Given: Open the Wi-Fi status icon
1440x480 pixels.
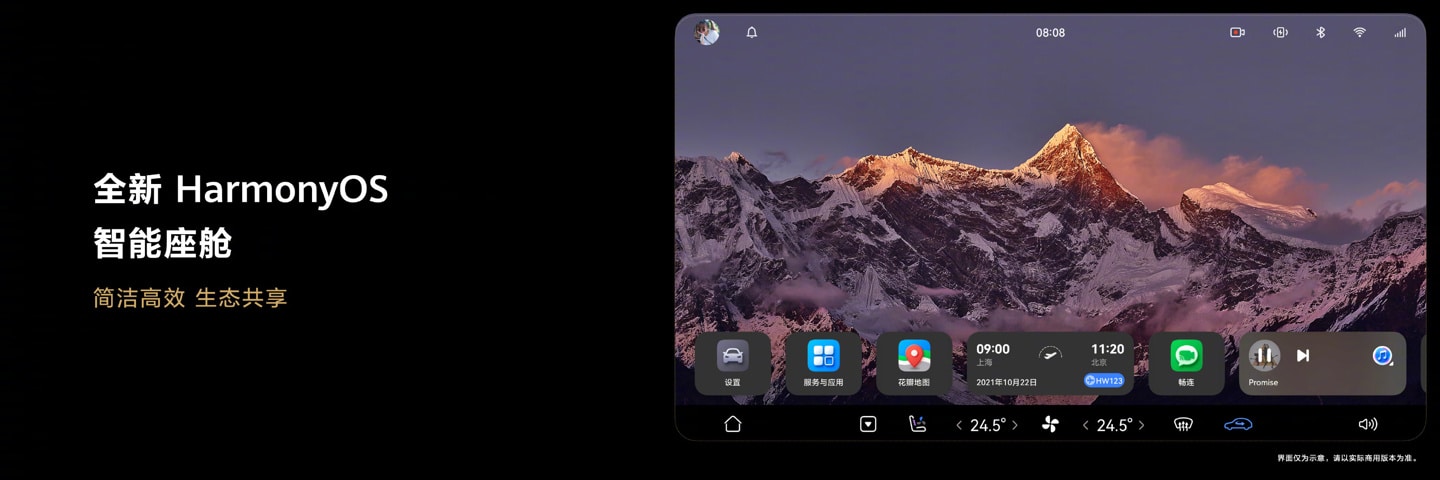Looking at the screenshot, I should click(x=1359, y=33).
